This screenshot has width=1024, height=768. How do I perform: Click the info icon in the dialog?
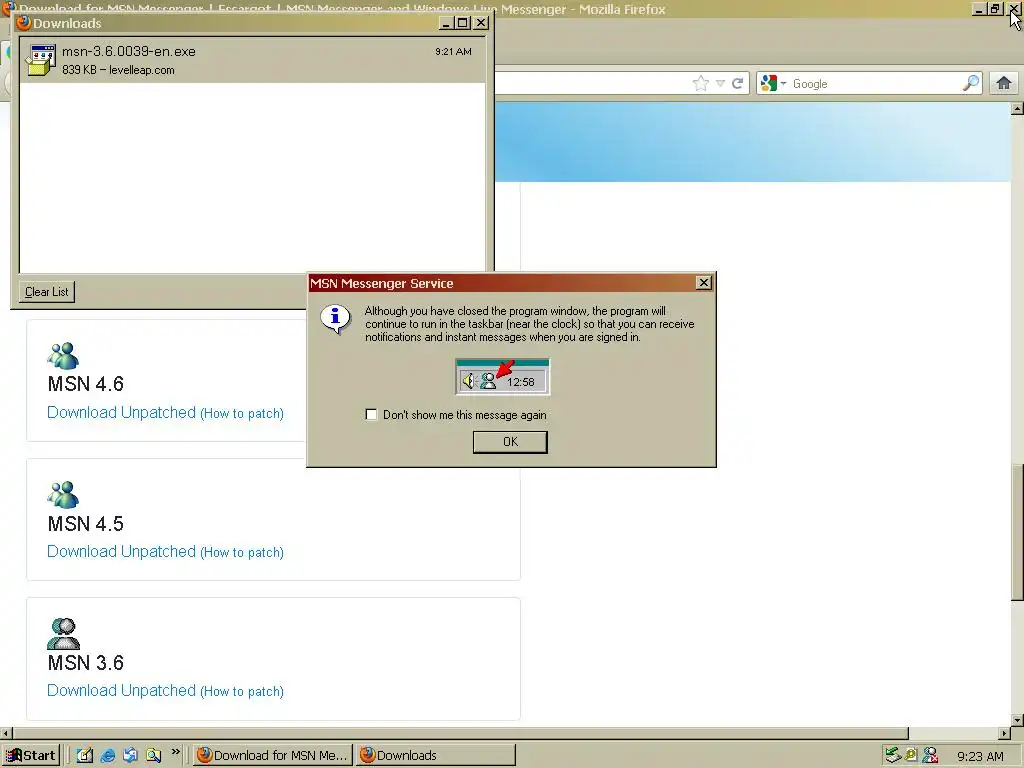tap(335, 319)
